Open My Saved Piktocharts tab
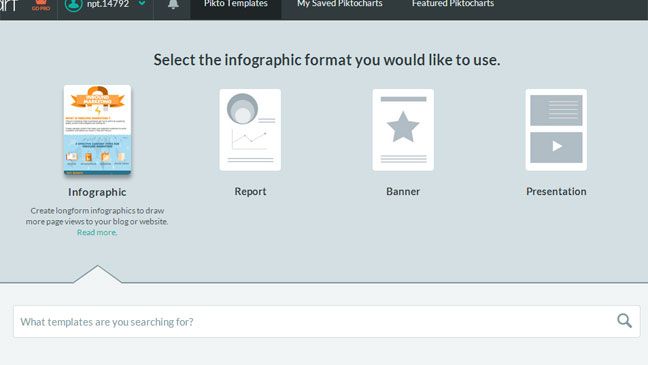Screen dimensions: 648x365 pyautogui.click(x=340, y=4)
